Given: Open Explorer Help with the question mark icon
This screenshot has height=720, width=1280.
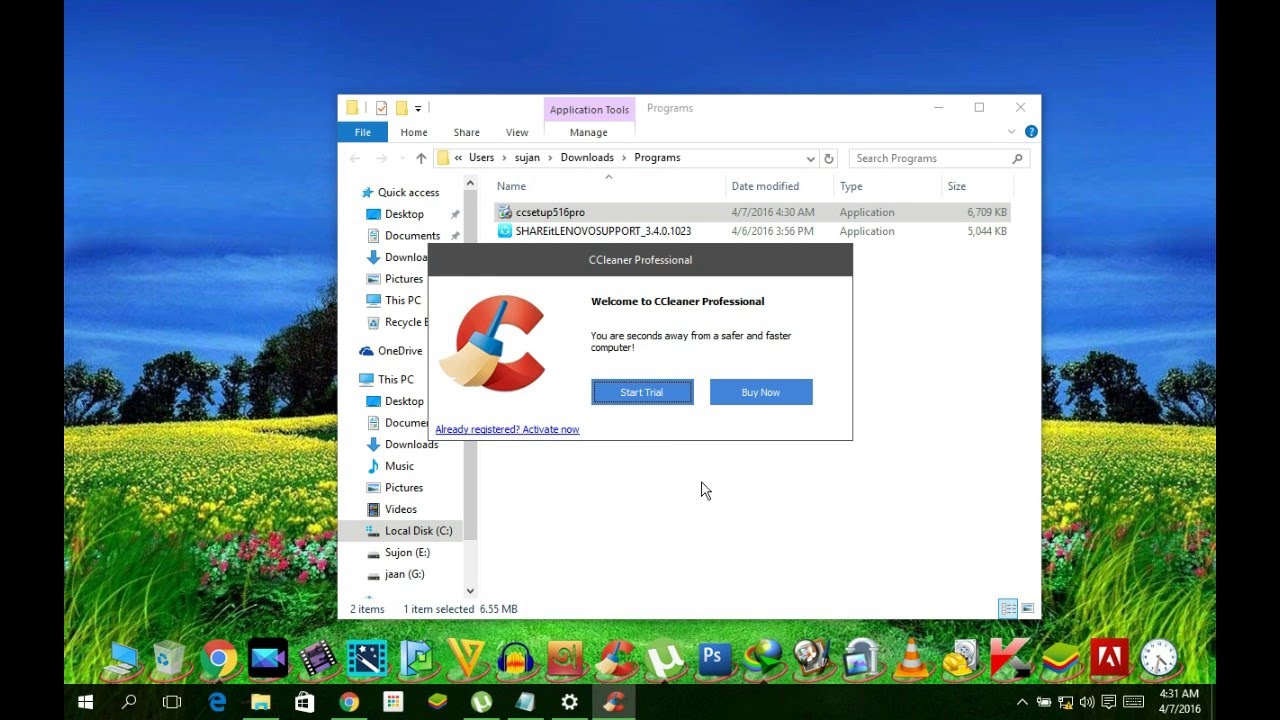Looking at the screenshot, I should tap(1031, 132).
